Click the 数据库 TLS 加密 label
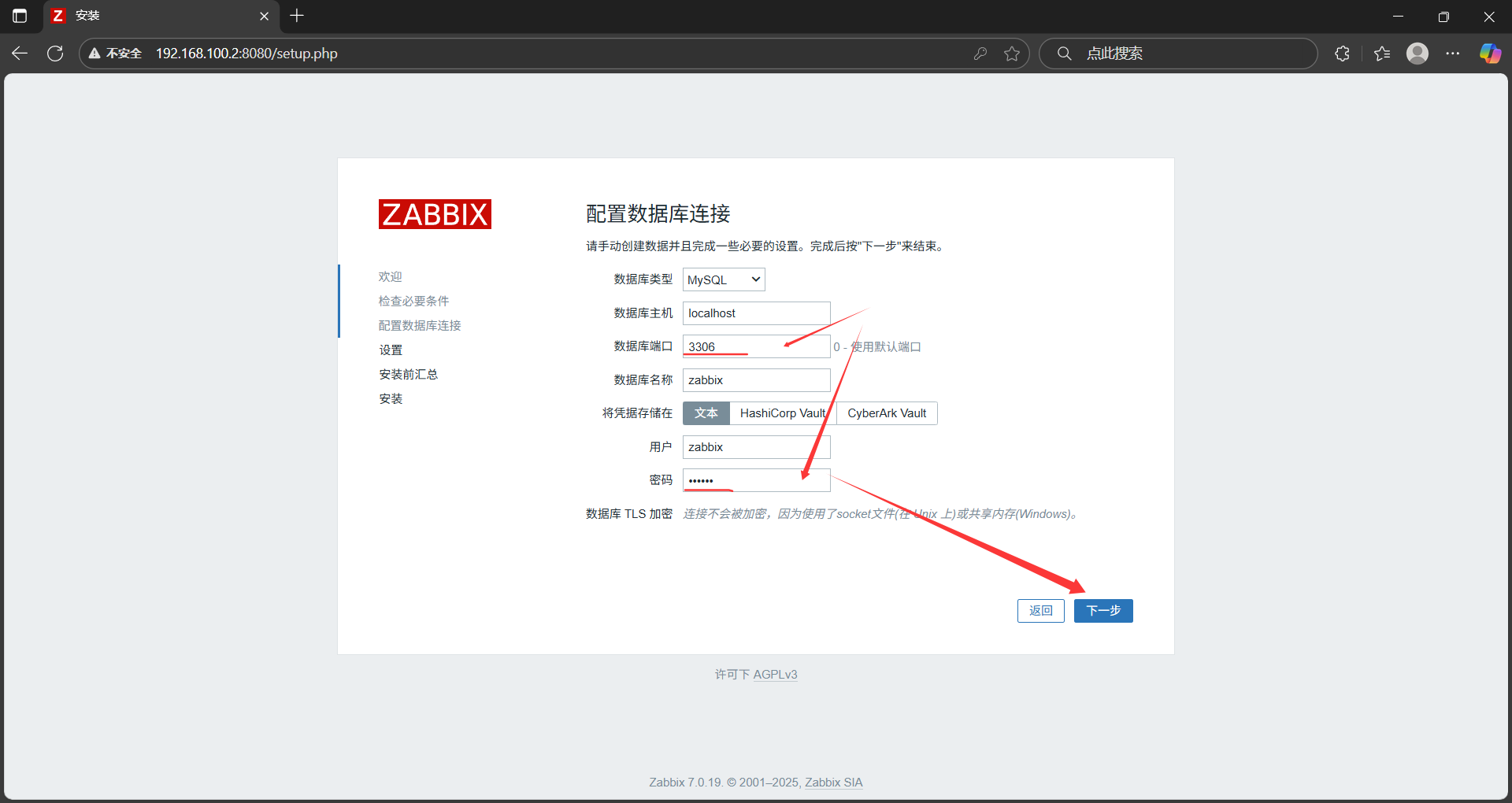 pos(629,514)
